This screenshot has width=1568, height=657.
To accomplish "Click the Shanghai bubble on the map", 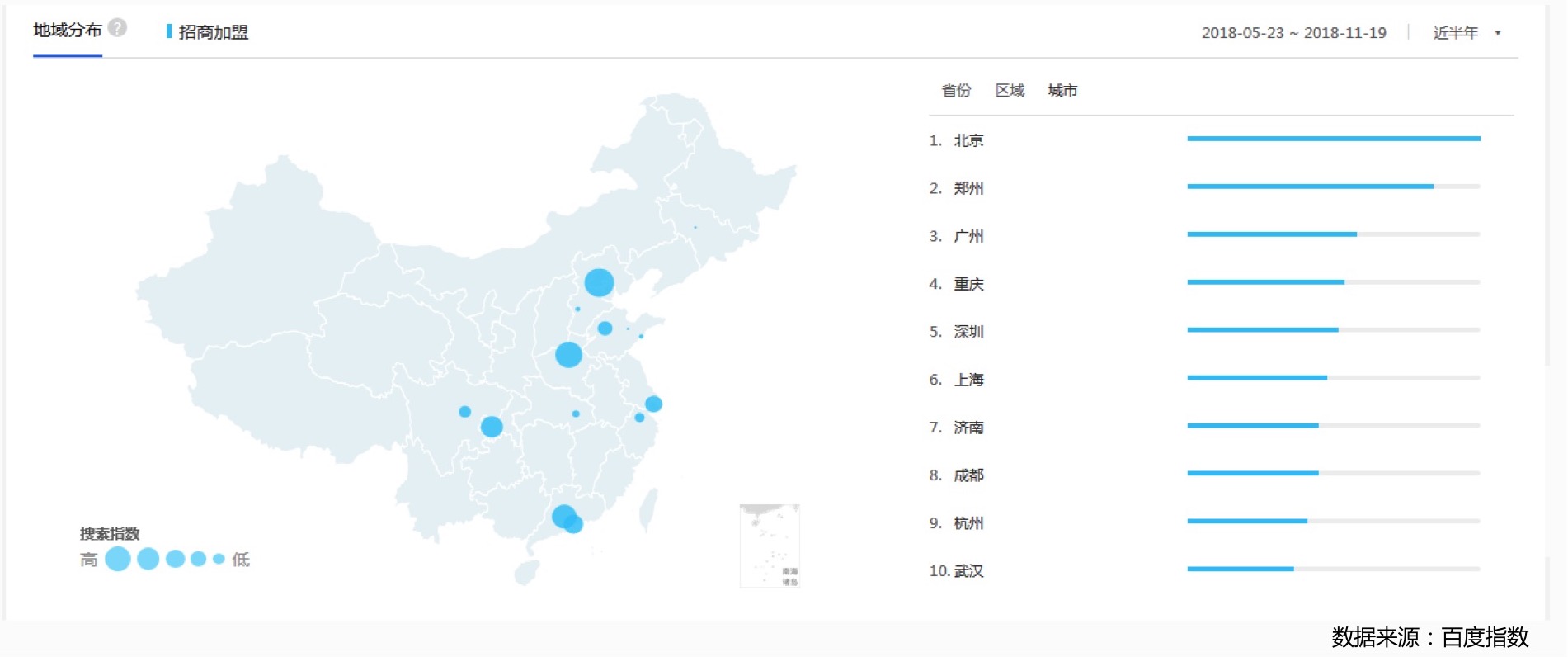I will click(653, 404).
